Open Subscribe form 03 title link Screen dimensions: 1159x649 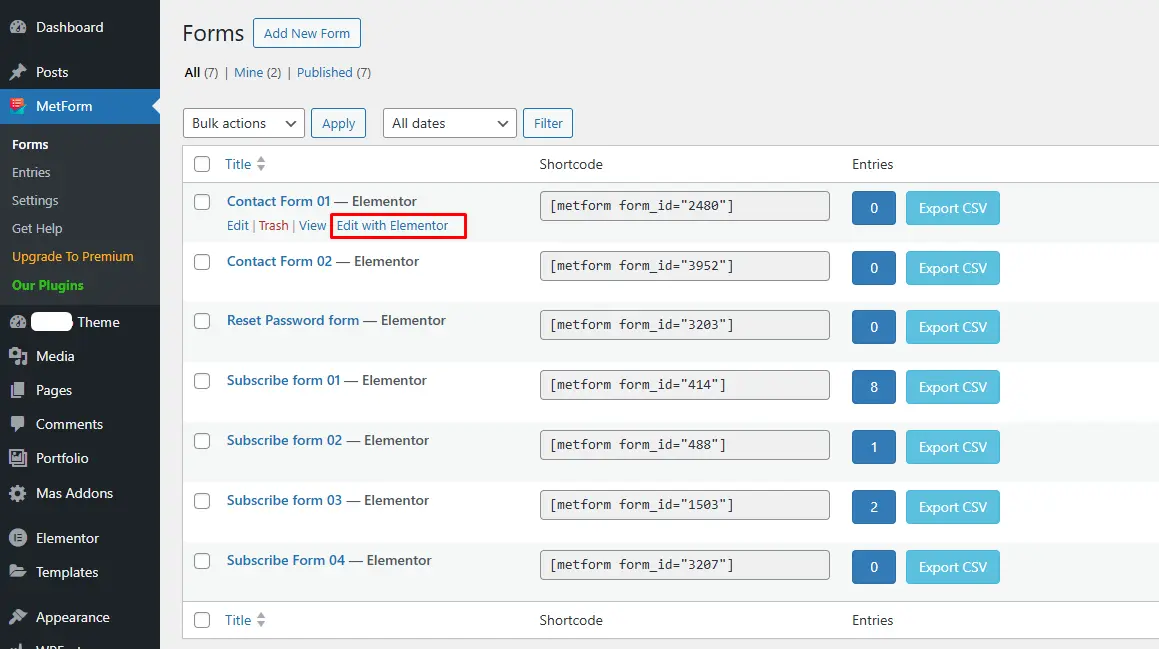(x=285, y=500)
